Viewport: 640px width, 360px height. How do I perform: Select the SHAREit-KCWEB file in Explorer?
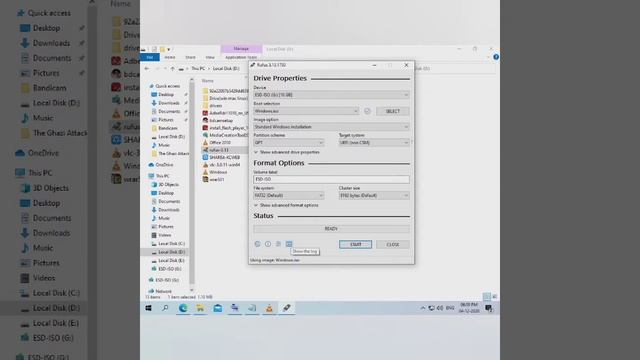coord(224,157)
